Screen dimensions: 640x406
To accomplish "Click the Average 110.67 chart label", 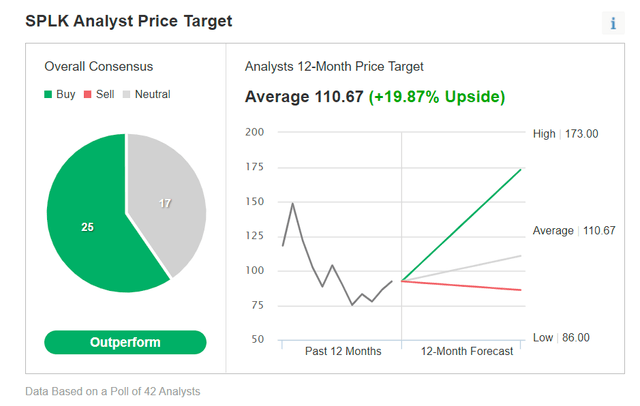I will coord(574,231).
